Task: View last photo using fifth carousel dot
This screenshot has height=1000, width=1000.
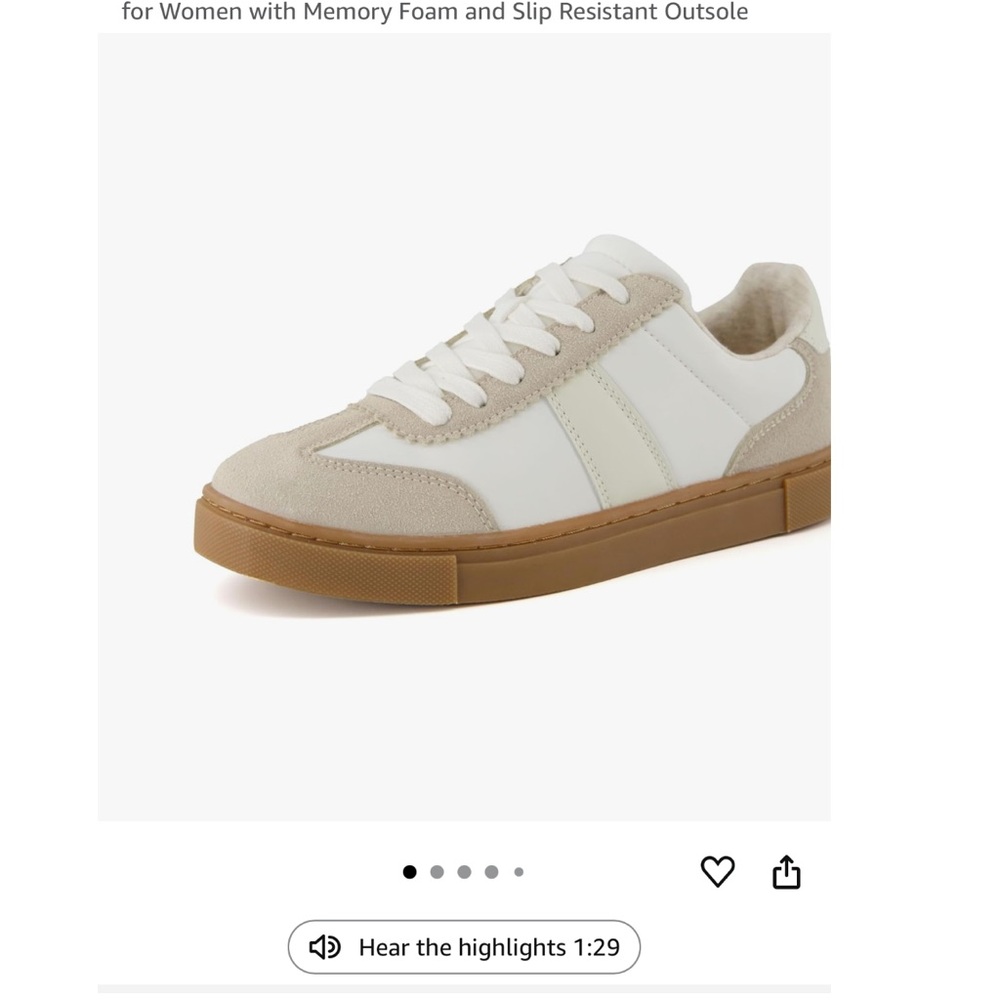Action: coord(518,870)
